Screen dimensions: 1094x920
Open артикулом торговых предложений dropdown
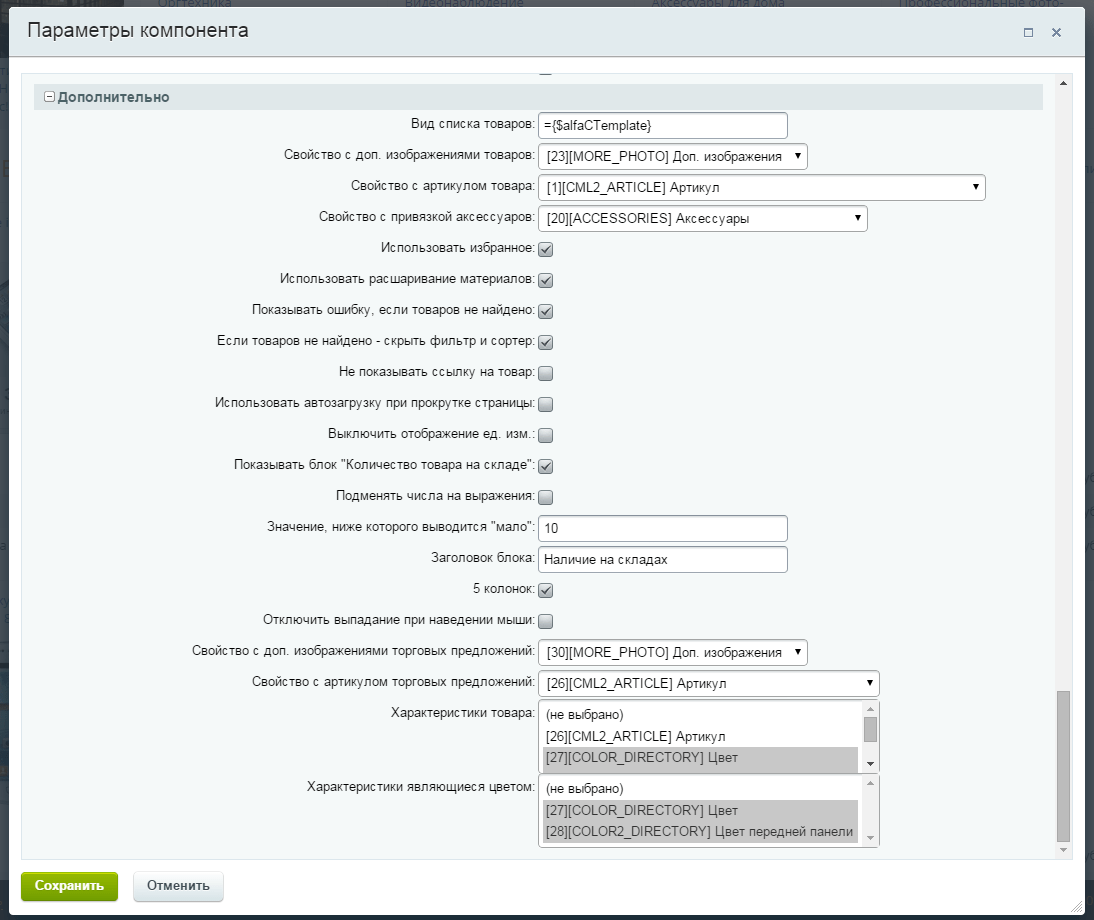point(709,684)
